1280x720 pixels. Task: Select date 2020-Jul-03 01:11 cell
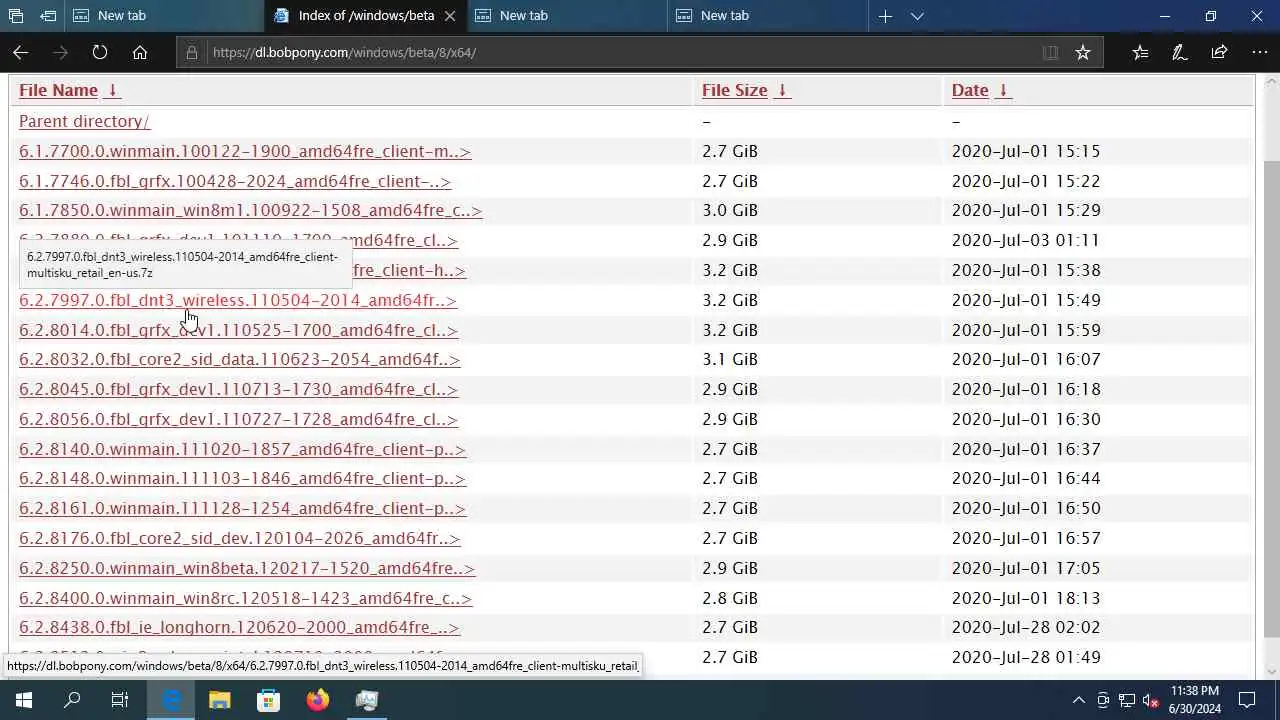tap(1026, 240)
